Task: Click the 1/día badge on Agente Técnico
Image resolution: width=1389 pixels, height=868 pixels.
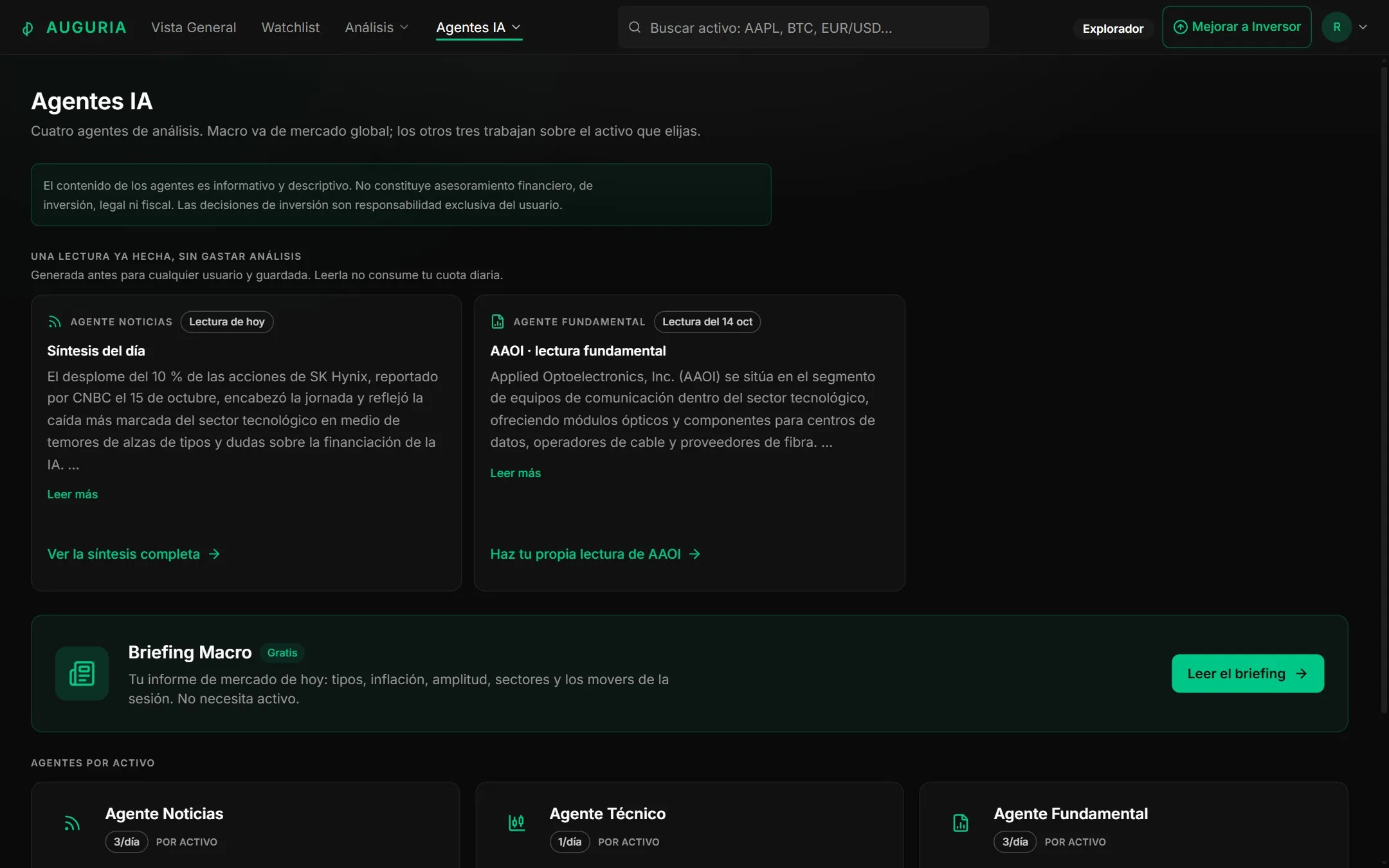Action: 570,842
